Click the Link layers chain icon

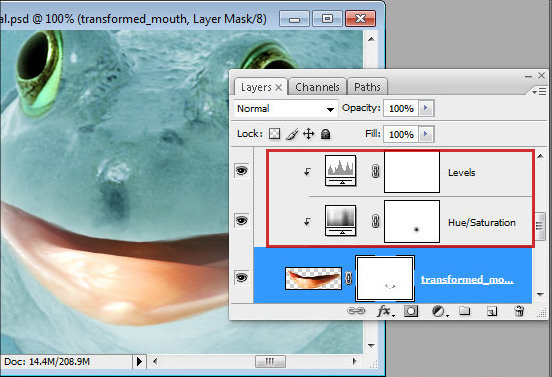[356, 311]
